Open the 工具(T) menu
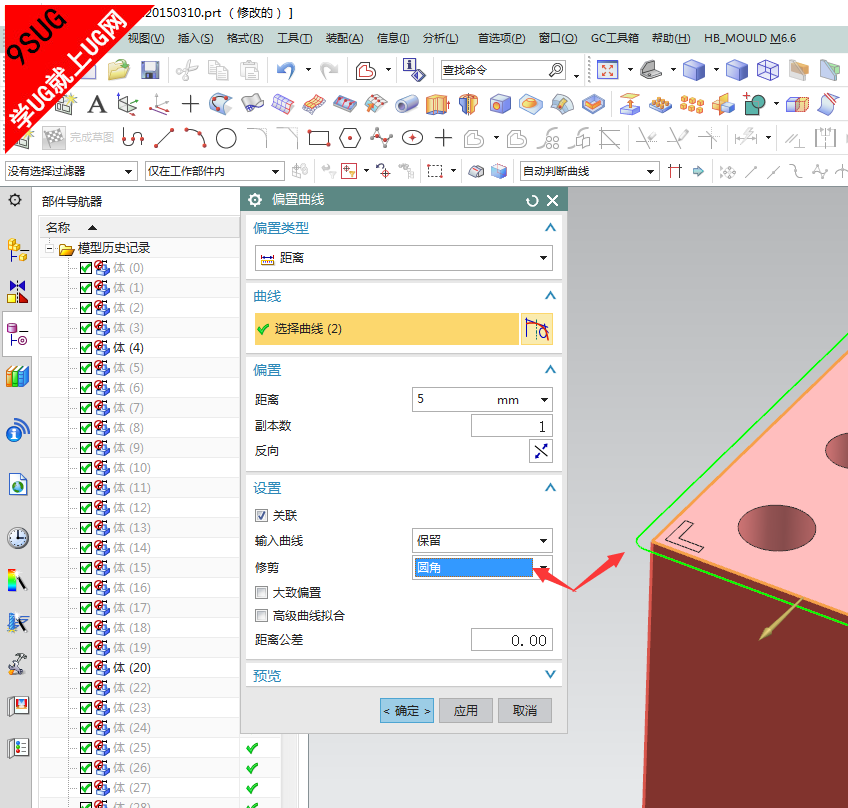The height and width of the screenshot is (808, 848). point(294,38)
